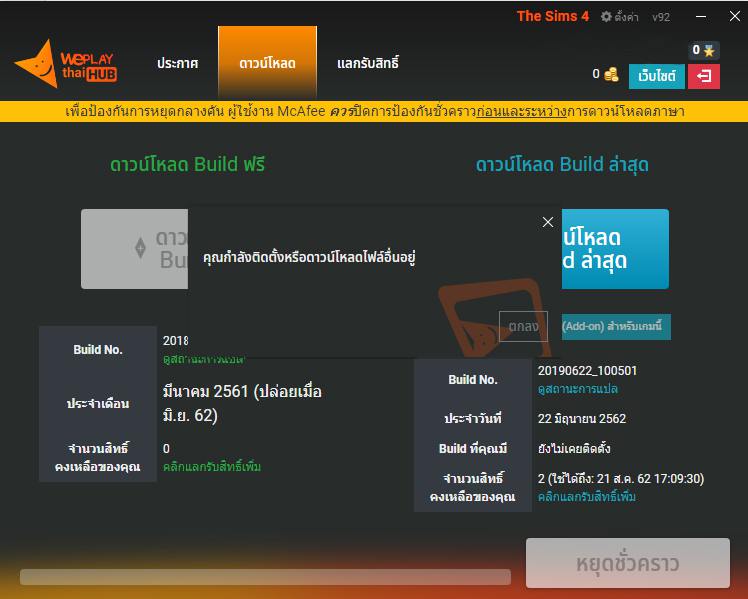Click the date 22 มิถุนายน 2562
Viewport: 748px width, 599px height.
click(582, 419)
